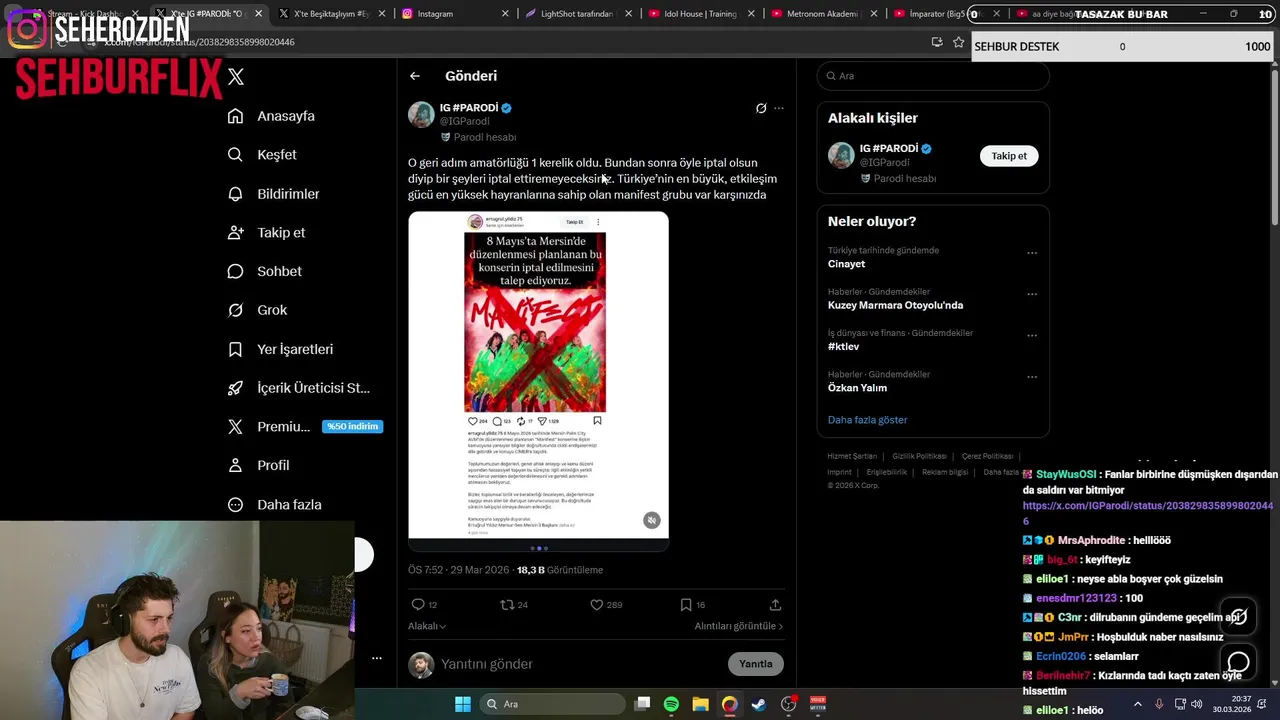Open Alıntıları görüntüle link
Viewport: 1280px width, 720px height.
[x=739, y=626]
